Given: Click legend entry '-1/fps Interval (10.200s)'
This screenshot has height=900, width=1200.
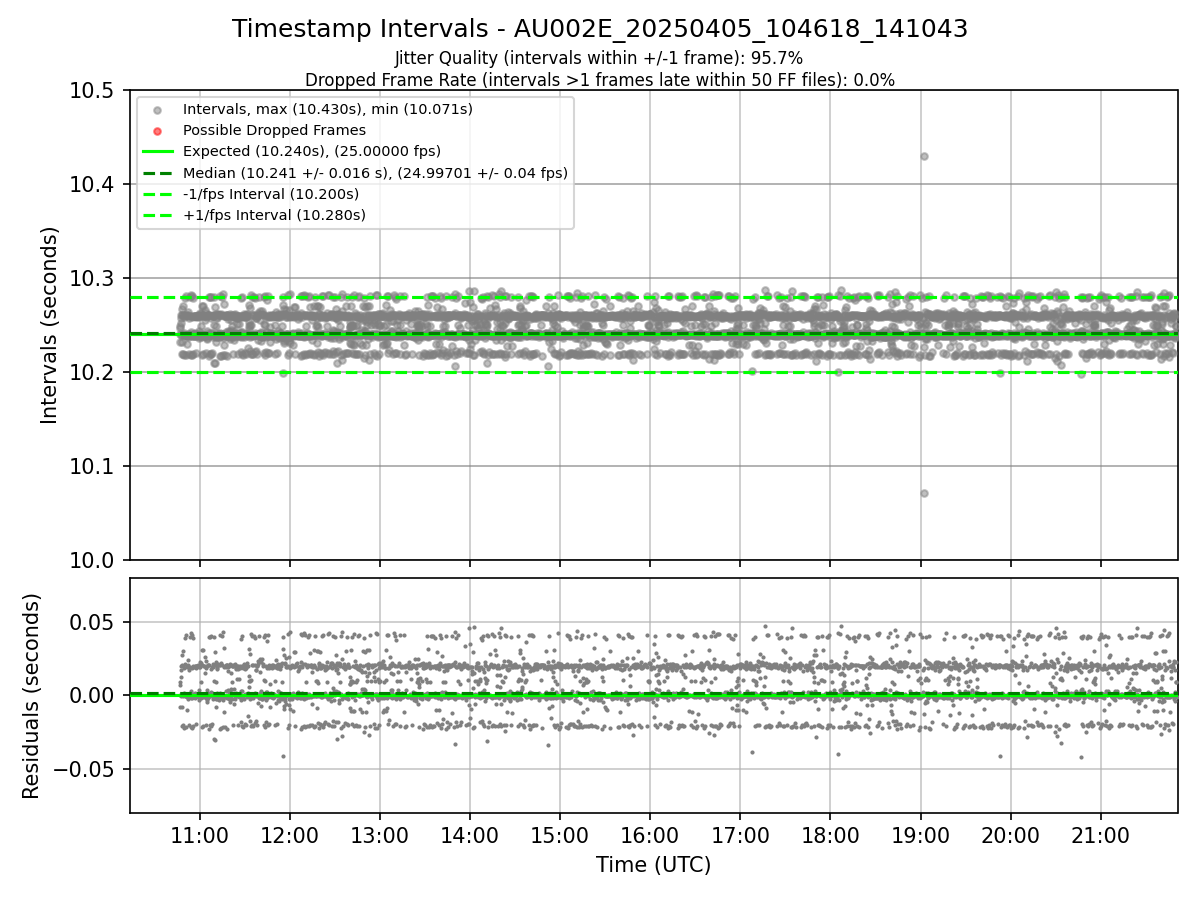Looking at the screenshot, I should [271, 194].
